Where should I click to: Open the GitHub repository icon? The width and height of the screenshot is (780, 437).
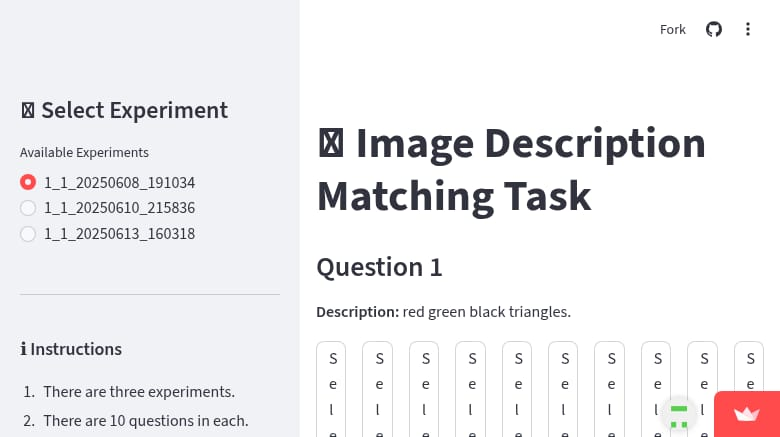point(713,29)
